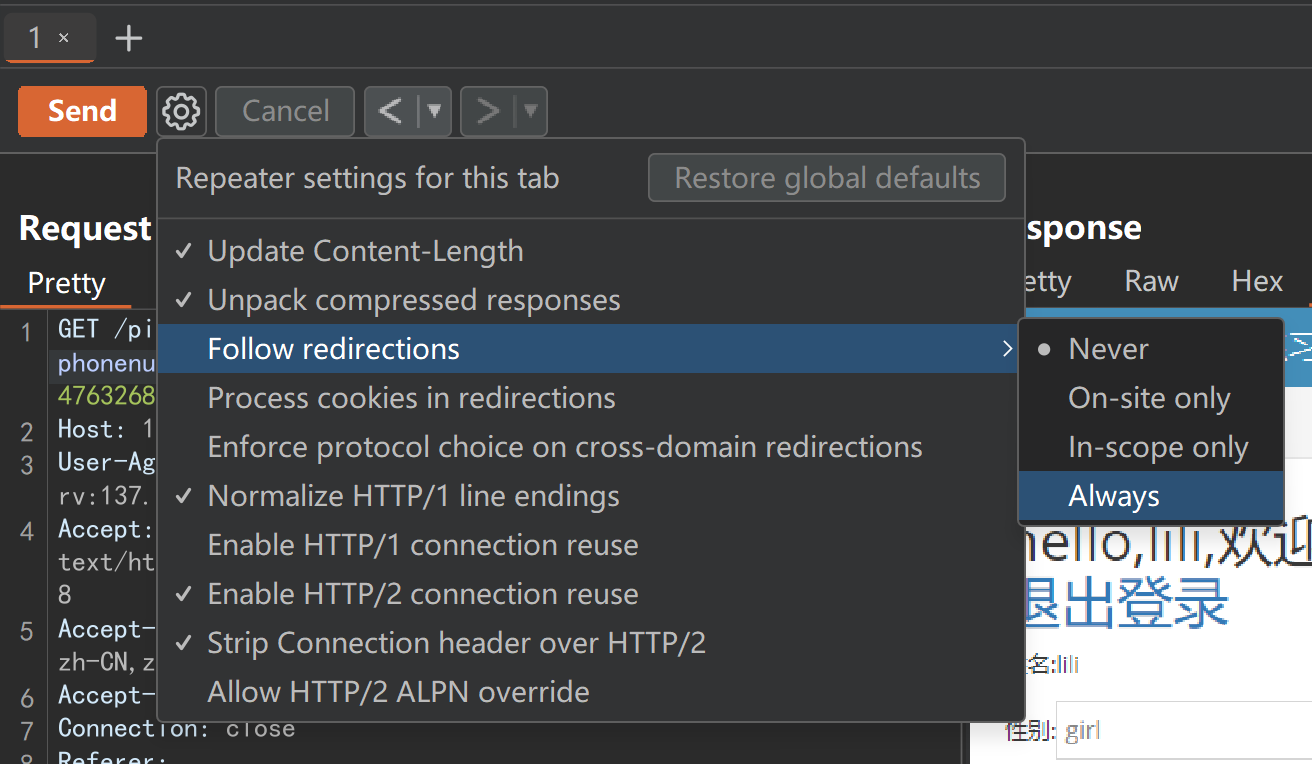Choose Always follow redirections
The width and height of the screenshot is (1312, 764).
point(1114,496)
